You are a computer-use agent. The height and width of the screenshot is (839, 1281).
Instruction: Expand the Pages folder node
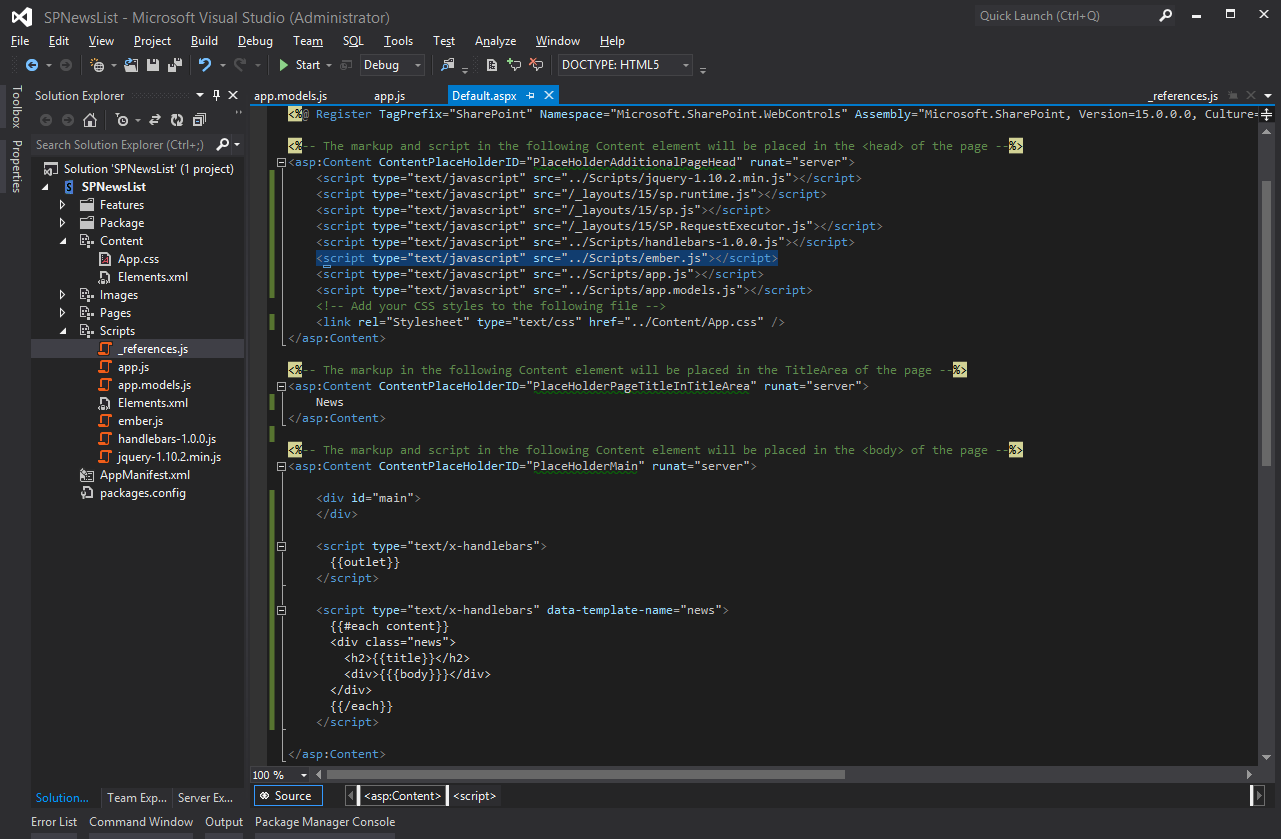tap(63, 313)
